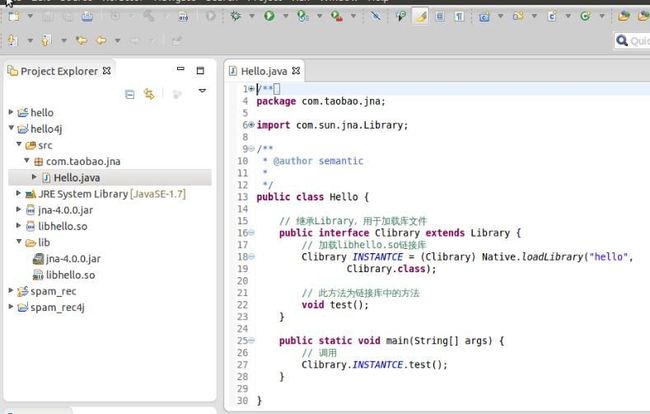
Task: Fold the main method at line 25
Action: click(251, 341)
